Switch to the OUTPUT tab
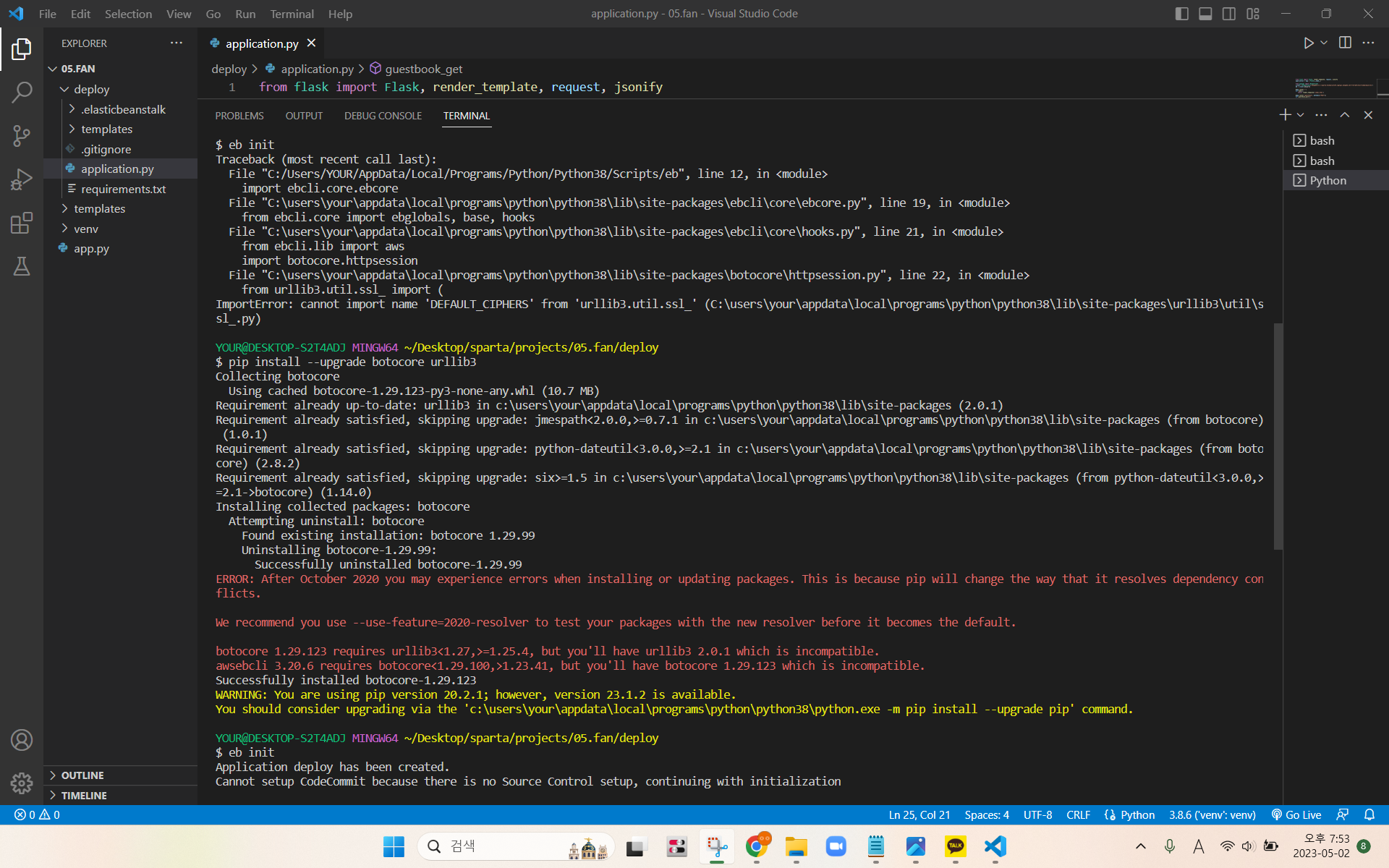This screenshot has height=868, width=1389. pos(304,116)
